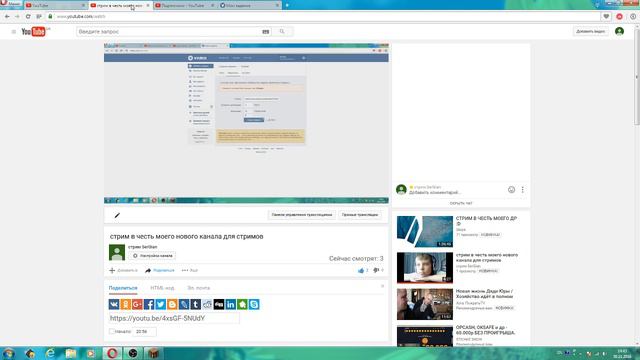The height and width of the screenshot is (360, 640).
Task: Share the video via the green house icon
Action: tap(242, 304)
